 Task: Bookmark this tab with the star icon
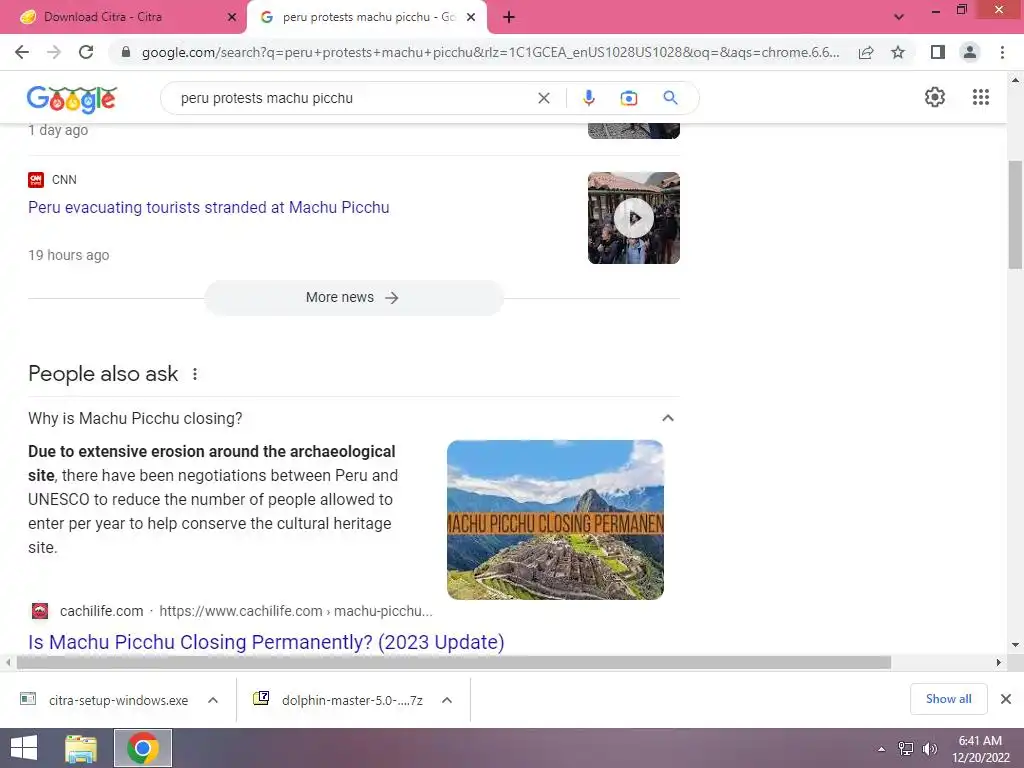(x=898, y=52)
